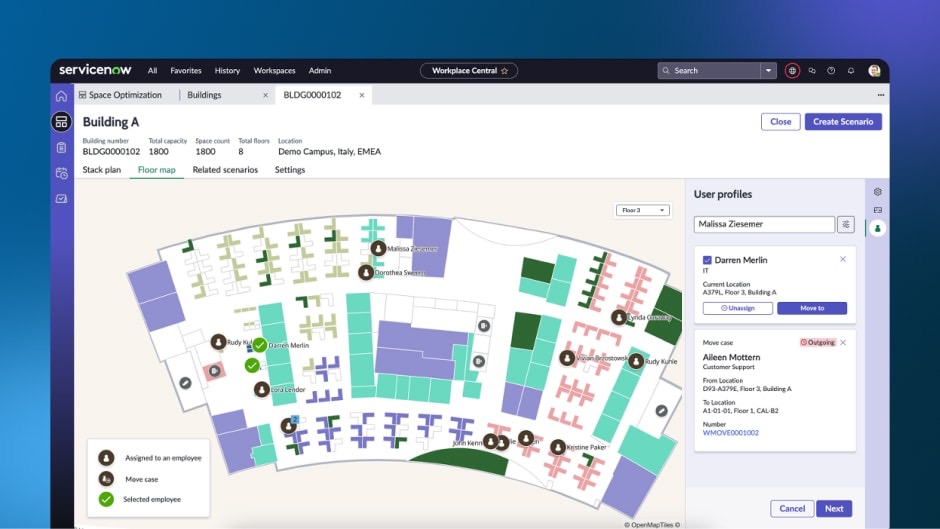Screen dimensions: 940x529
Task: Click the Malissa Ziesemer user search field
Action: tap(764, 224)
